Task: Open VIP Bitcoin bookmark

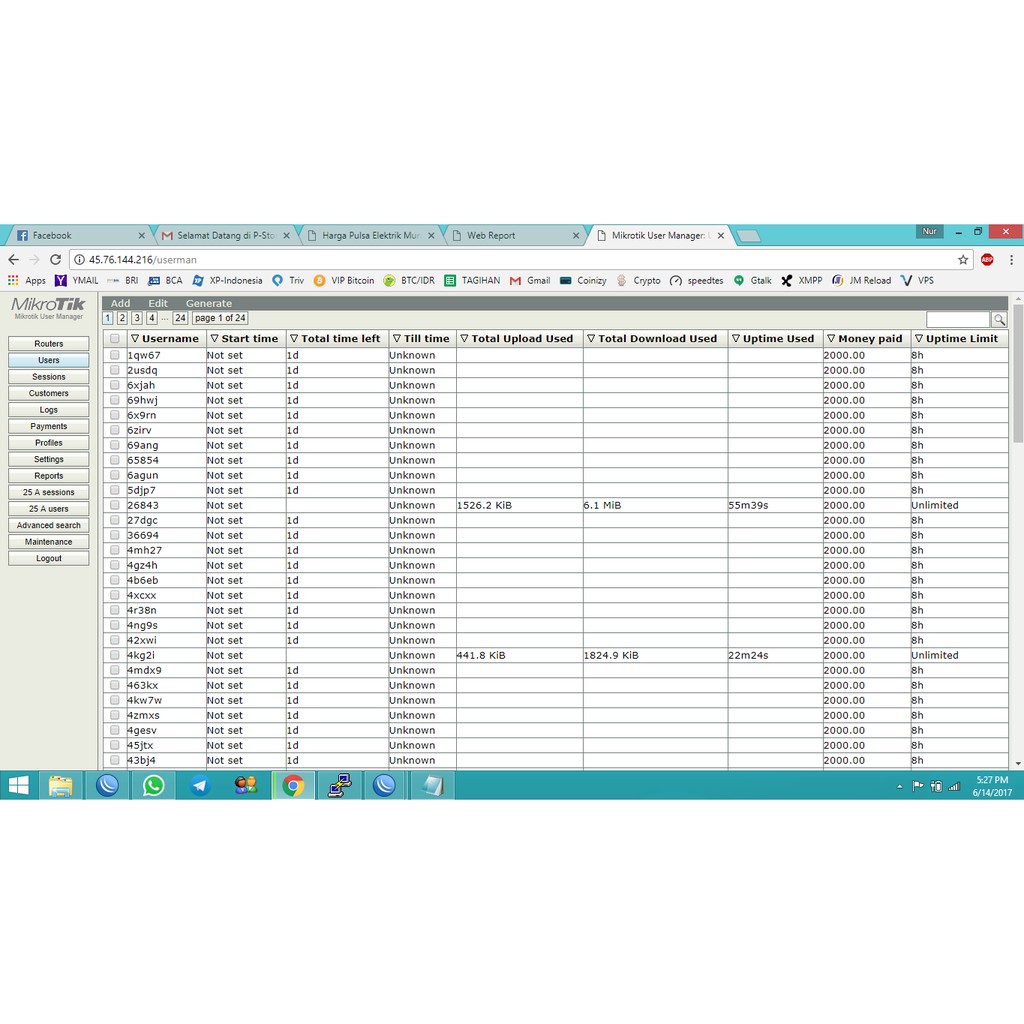Action: tap(344, 281)
